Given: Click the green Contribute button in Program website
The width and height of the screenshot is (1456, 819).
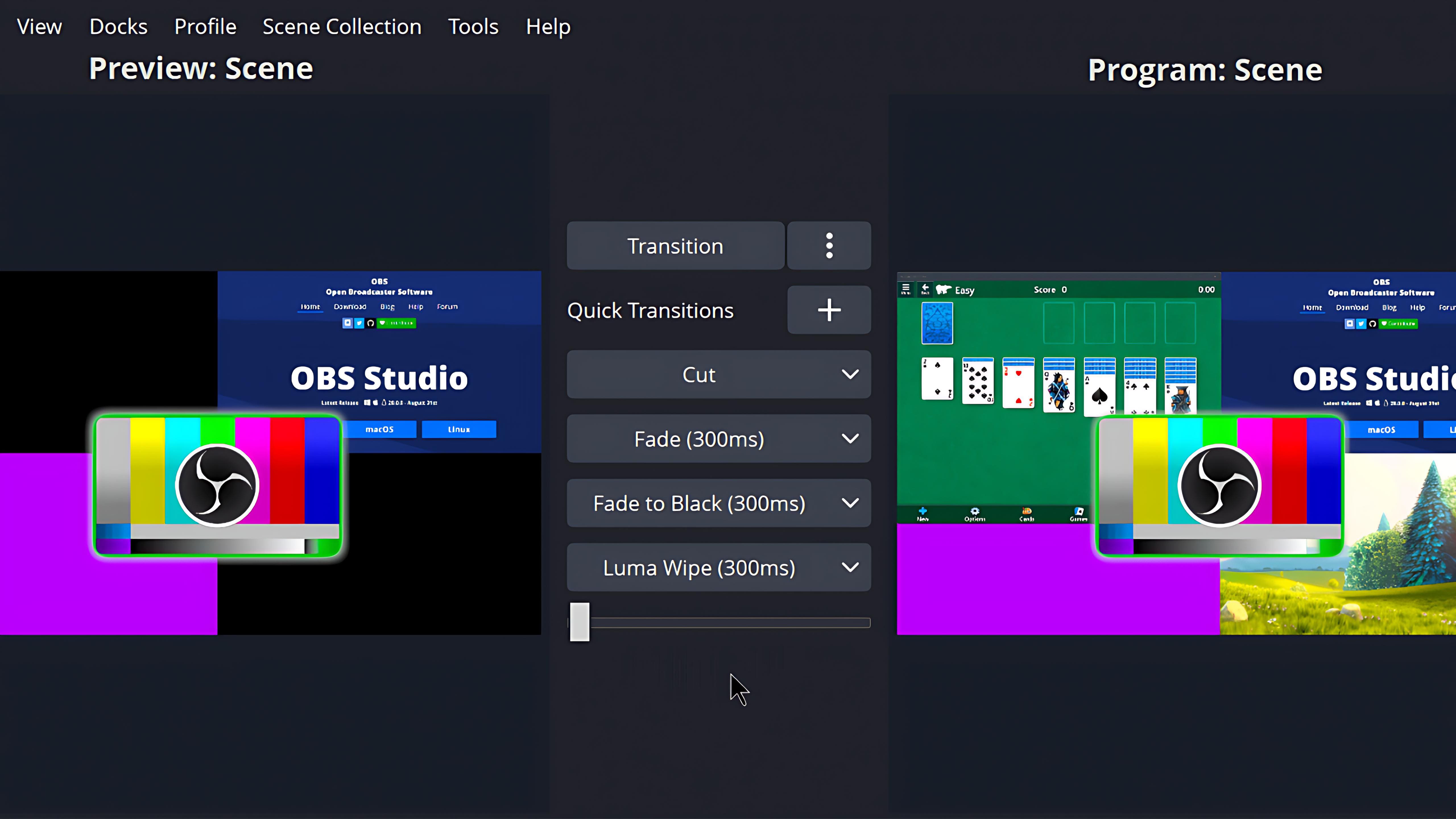Looking at the screenshot, I should pos(1398,324).
